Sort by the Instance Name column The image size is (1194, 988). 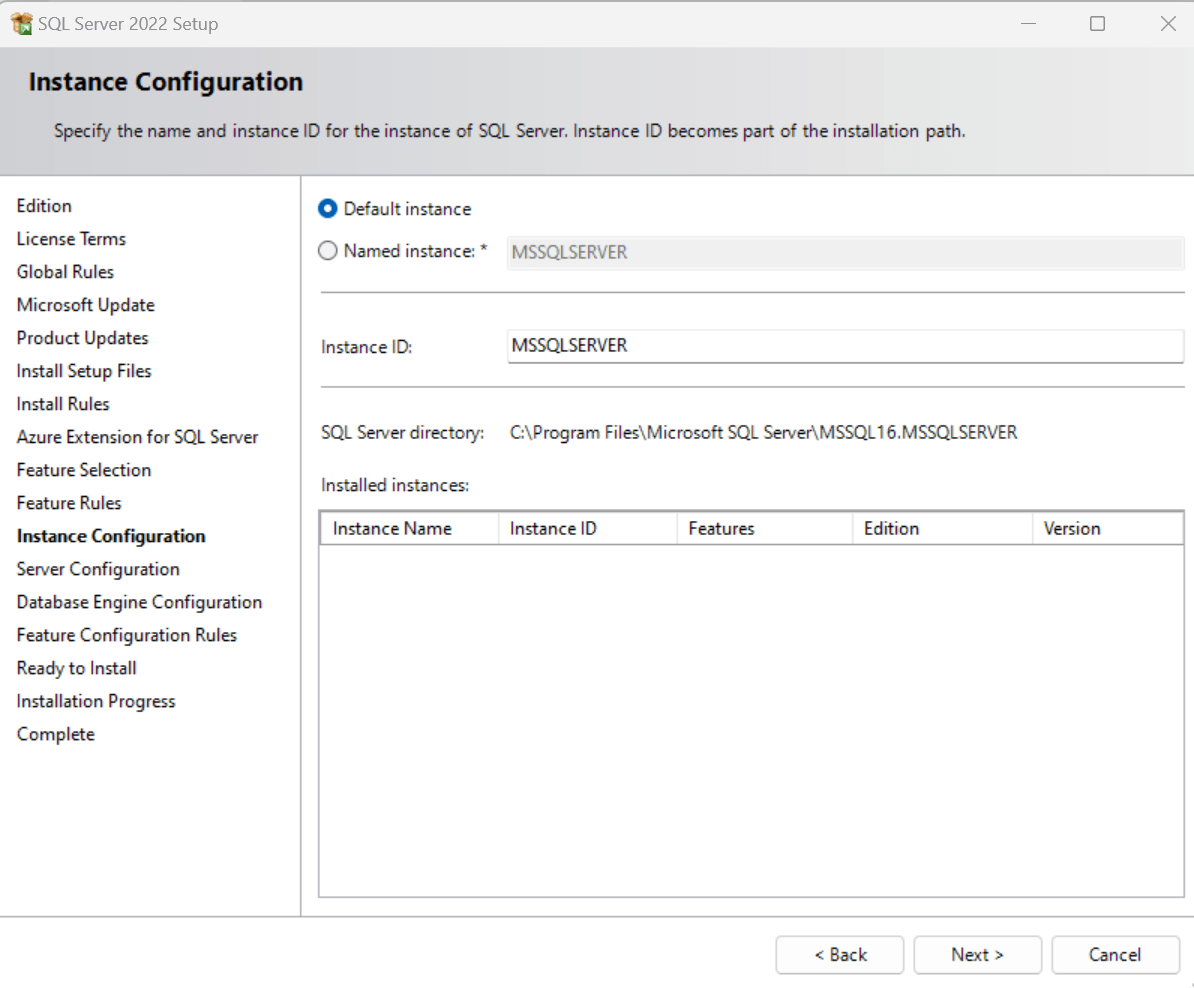point(409,529)
